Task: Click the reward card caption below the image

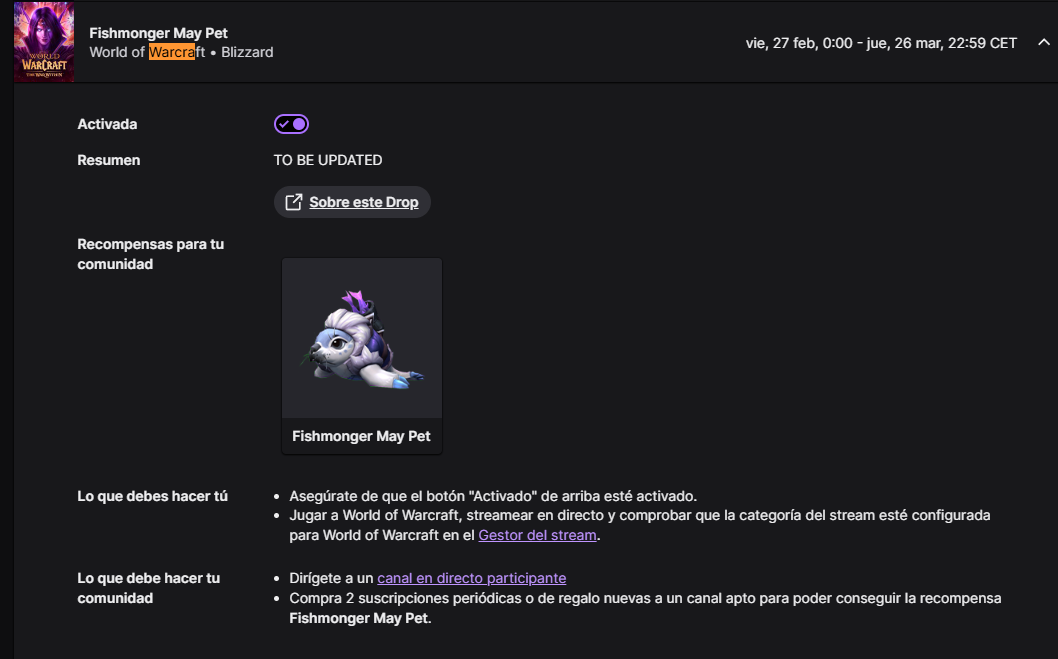Action: click(x=362, y=436)
